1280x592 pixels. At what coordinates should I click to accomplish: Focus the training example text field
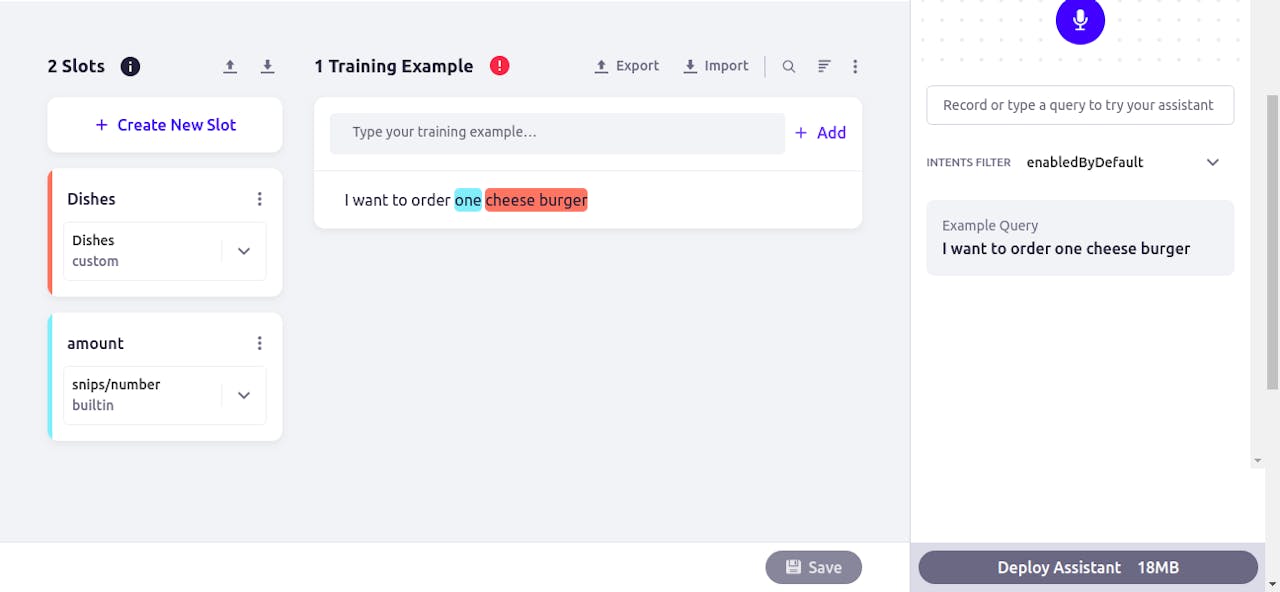[557, 133]
